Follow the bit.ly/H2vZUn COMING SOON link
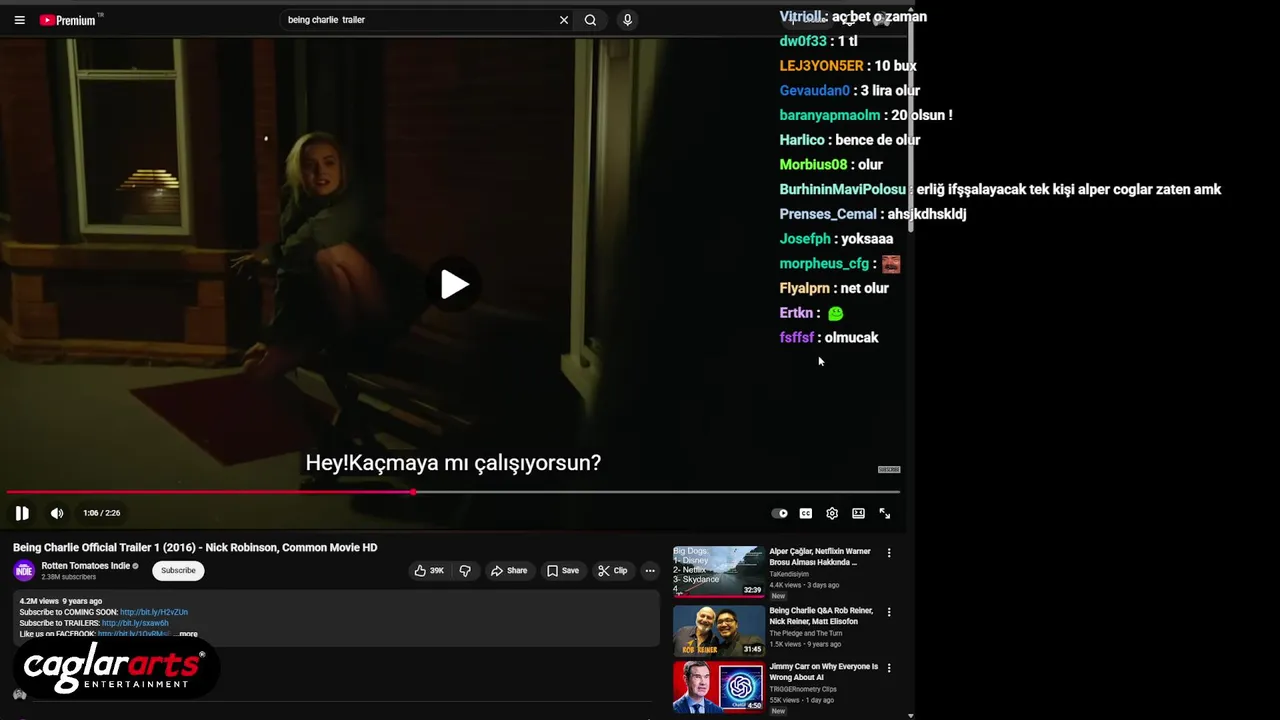Screen dimensions: 1280x720 [154, 612]
